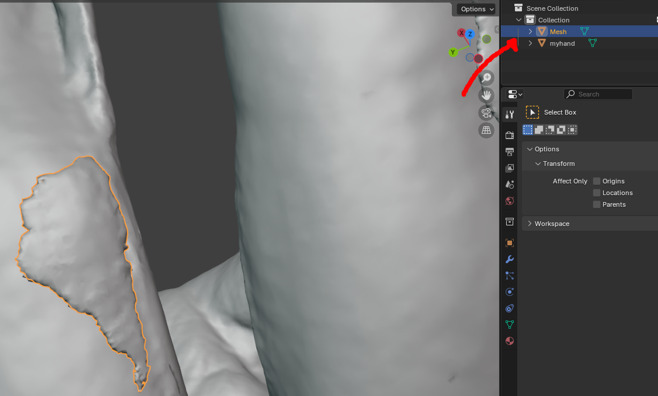Open the Modifiers wrench tab
This screenshot has width=658, height=396.
[x=509, y=259]
